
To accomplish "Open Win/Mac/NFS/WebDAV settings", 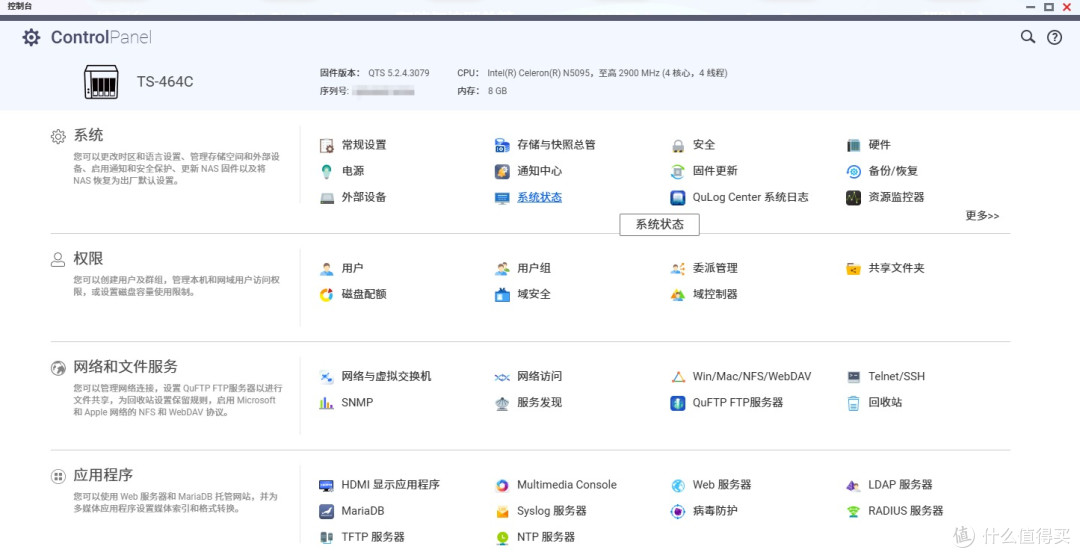I will [x=751, y=376].
